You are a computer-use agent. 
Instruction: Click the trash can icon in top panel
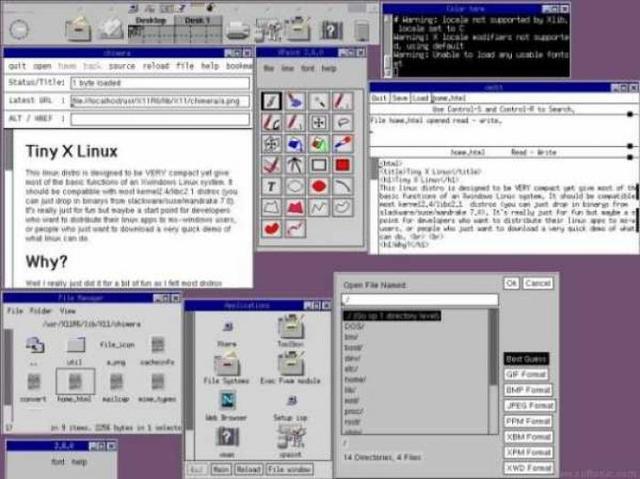point(362,31)
